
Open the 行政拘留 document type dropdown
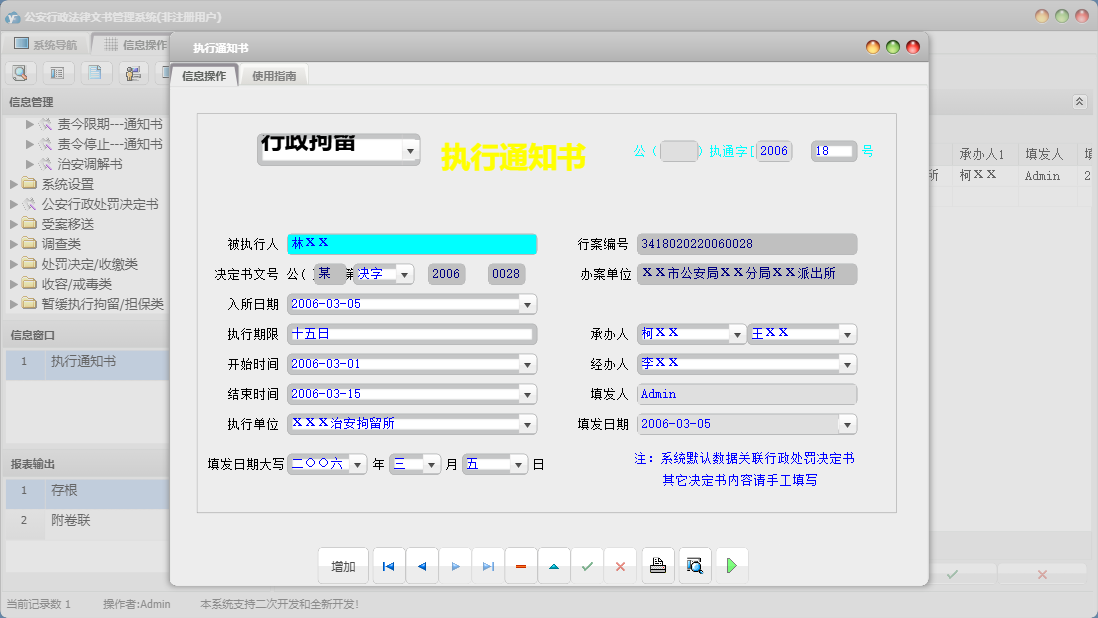[410, 149]
